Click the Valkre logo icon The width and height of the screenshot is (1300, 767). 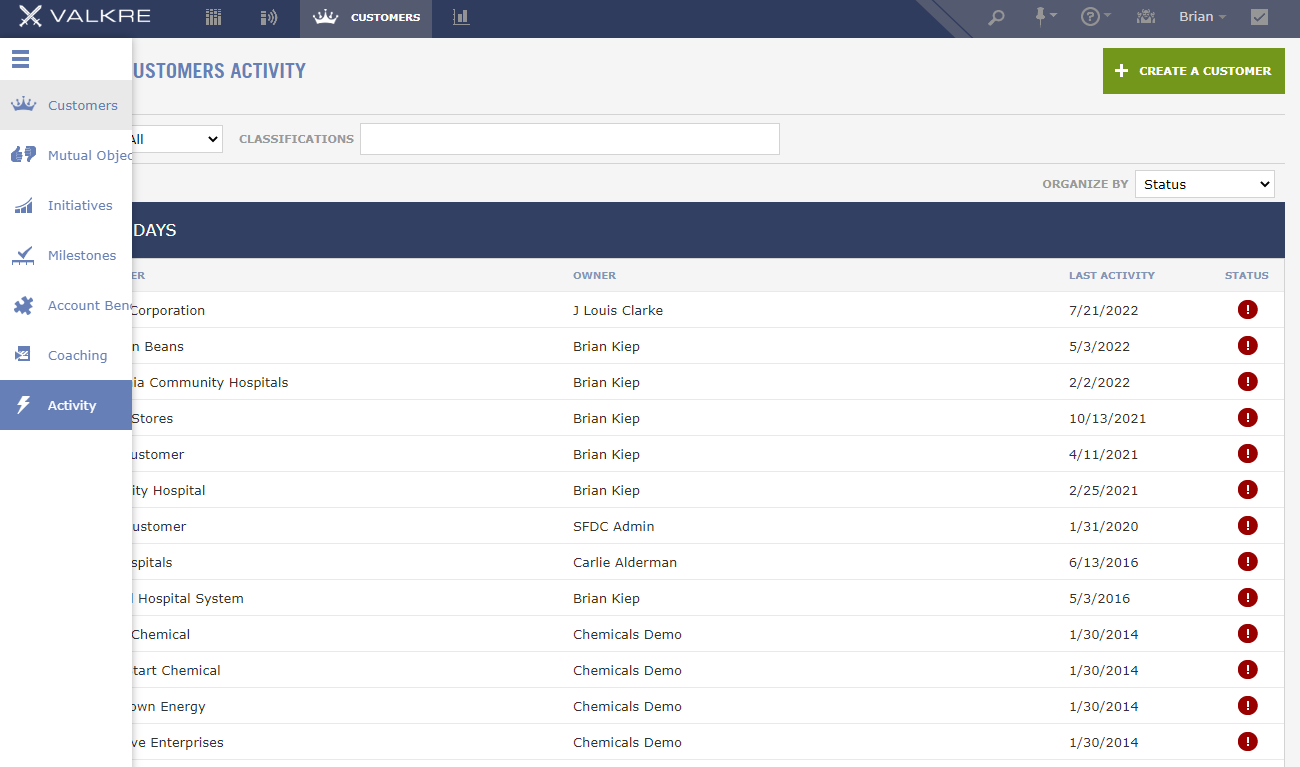pos(28,16)
